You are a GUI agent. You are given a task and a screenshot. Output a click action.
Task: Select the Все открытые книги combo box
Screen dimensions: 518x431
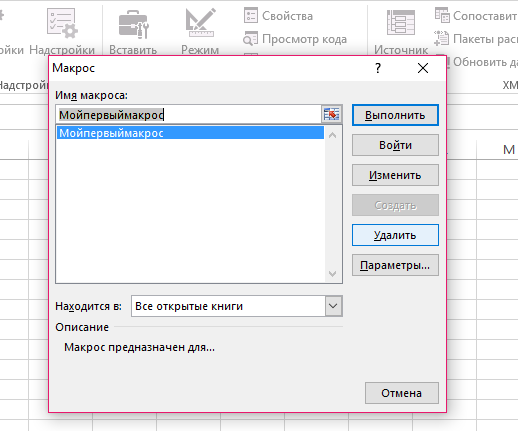tap(237, 306)
